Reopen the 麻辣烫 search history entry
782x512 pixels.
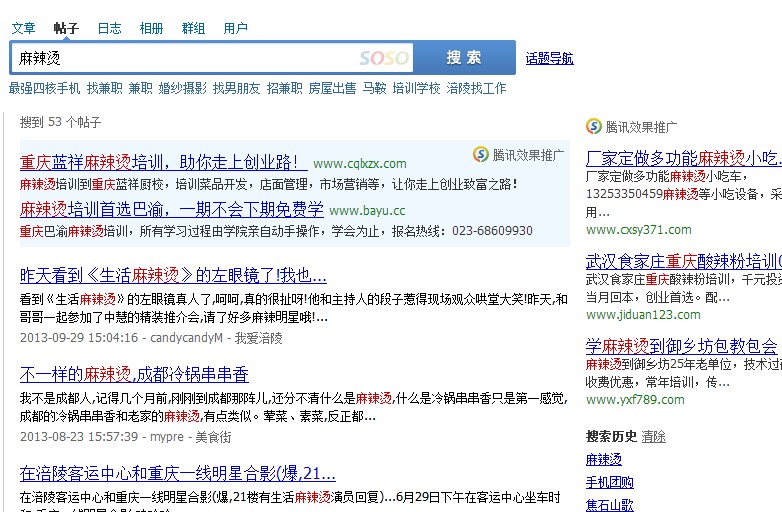[603, 459]
